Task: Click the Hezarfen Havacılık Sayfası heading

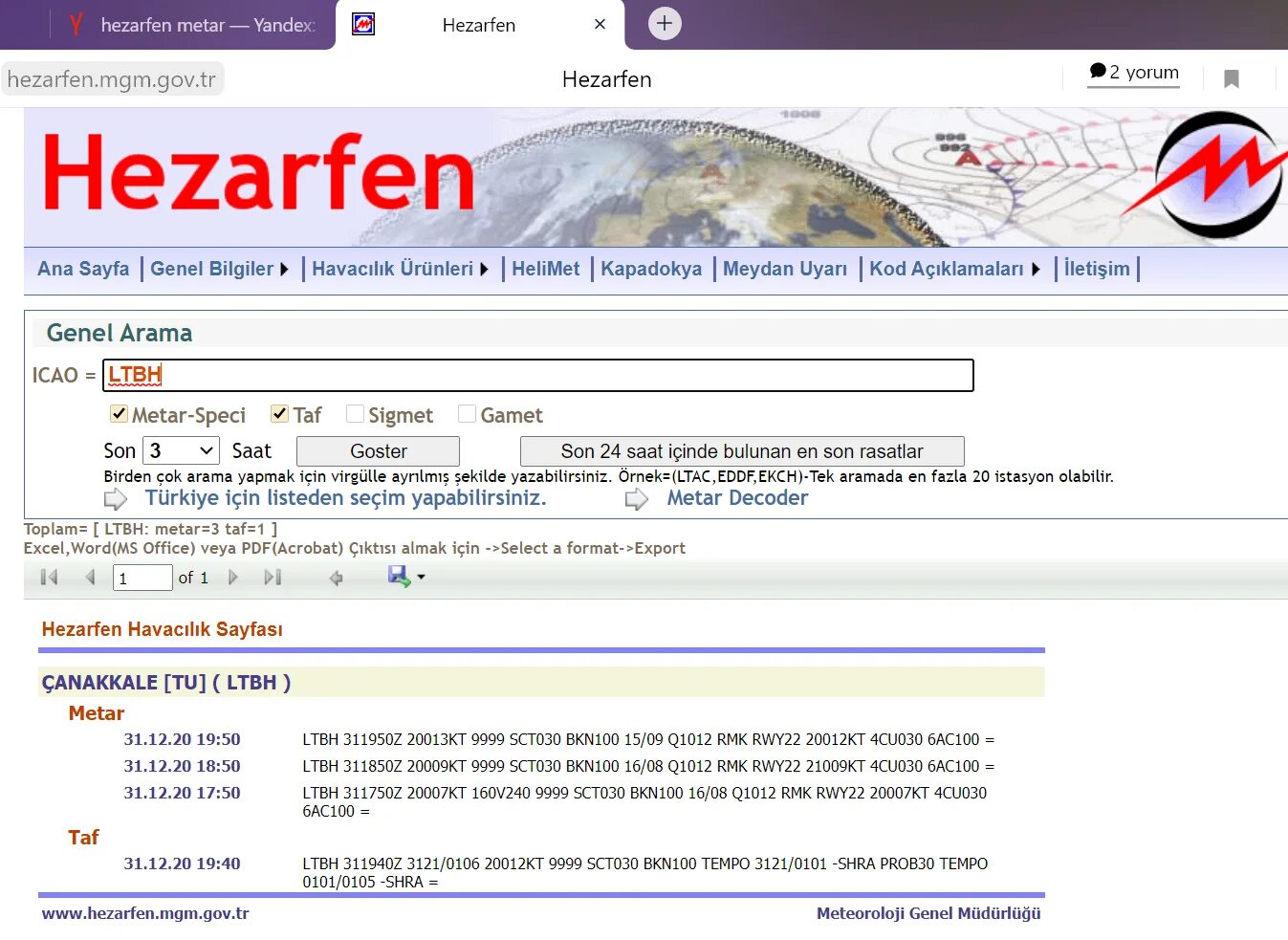Action: click(162, 629)
